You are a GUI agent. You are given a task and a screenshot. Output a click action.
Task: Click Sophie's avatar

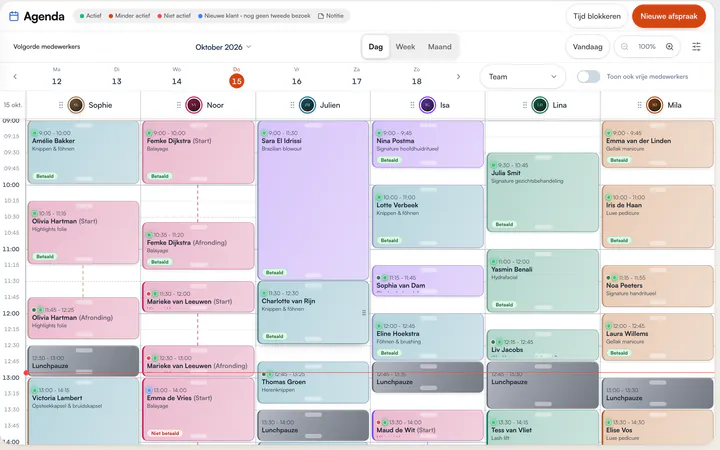(76, 105)
